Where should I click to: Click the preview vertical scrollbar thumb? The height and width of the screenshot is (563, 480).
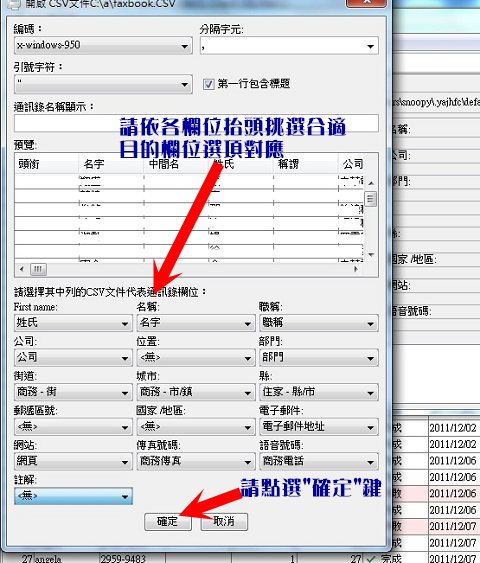tap(371, 199)
